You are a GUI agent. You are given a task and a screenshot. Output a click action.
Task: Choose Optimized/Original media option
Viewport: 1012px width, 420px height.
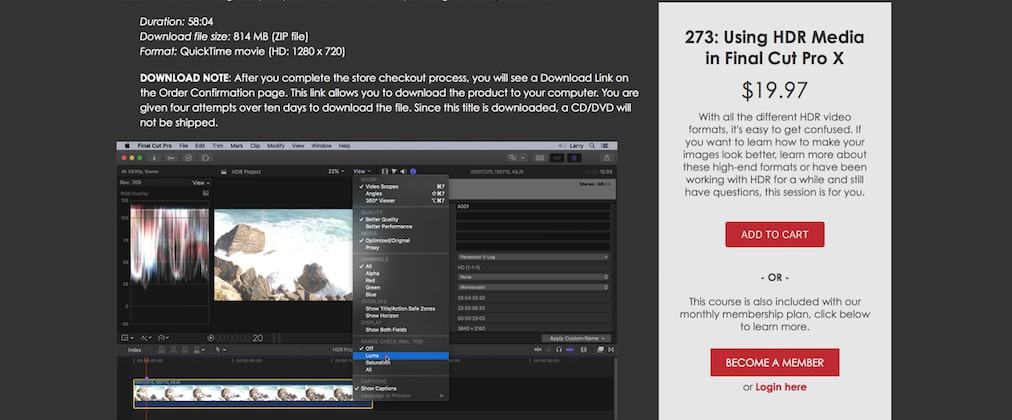click(400, 241)
